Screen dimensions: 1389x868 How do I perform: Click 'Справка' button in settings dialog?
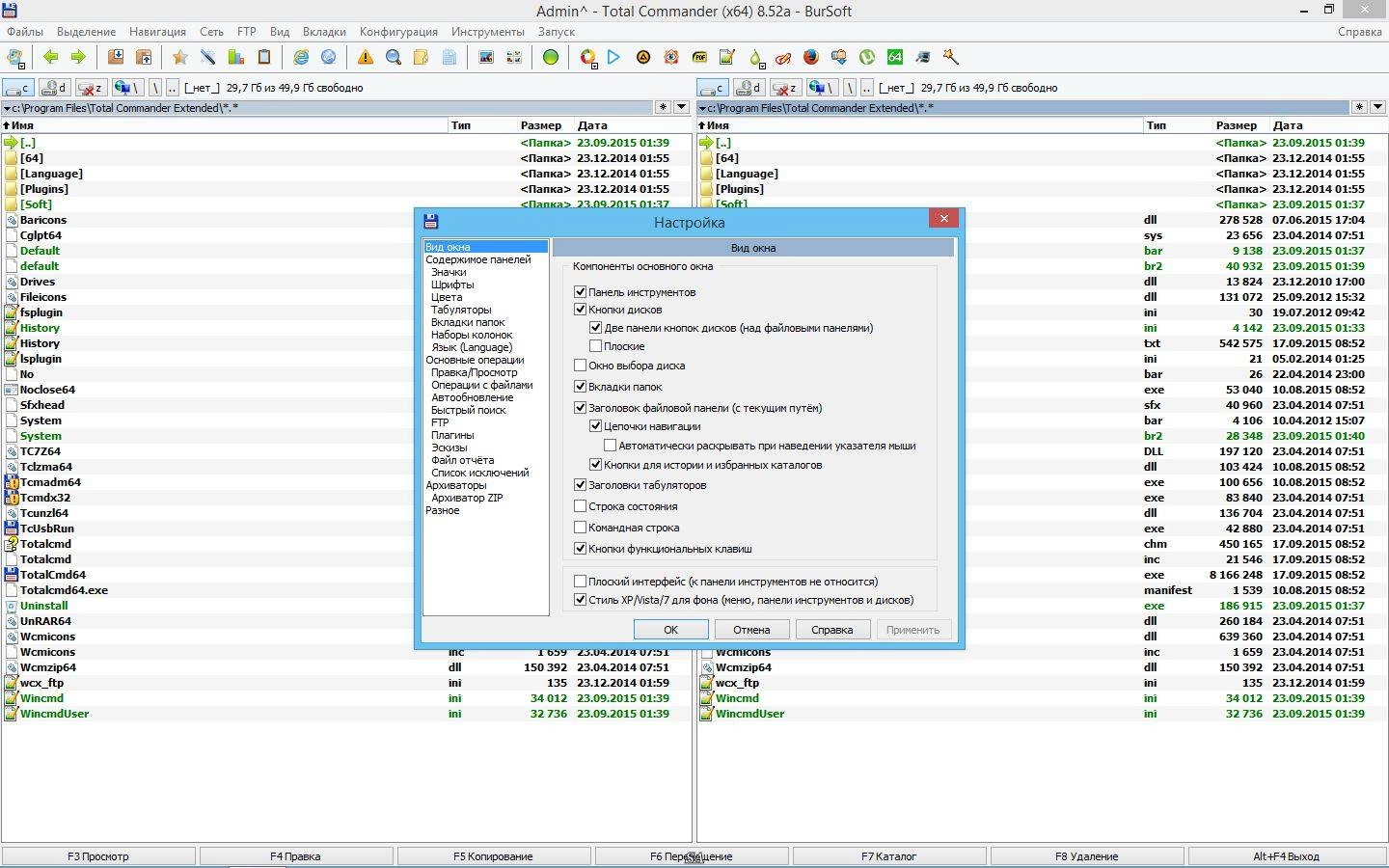coord(832,630)
